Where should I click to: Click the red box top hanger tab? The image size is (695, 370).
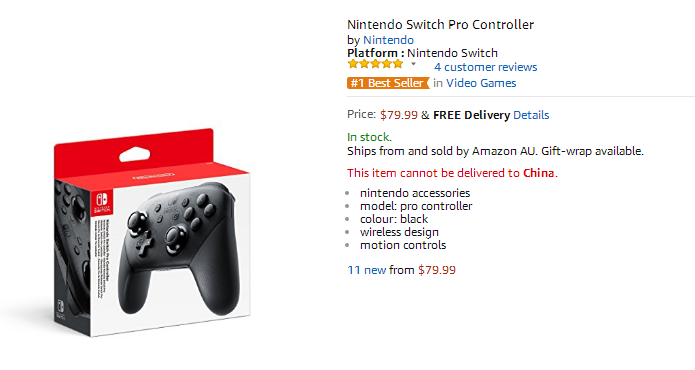click(x=133, y=154)
